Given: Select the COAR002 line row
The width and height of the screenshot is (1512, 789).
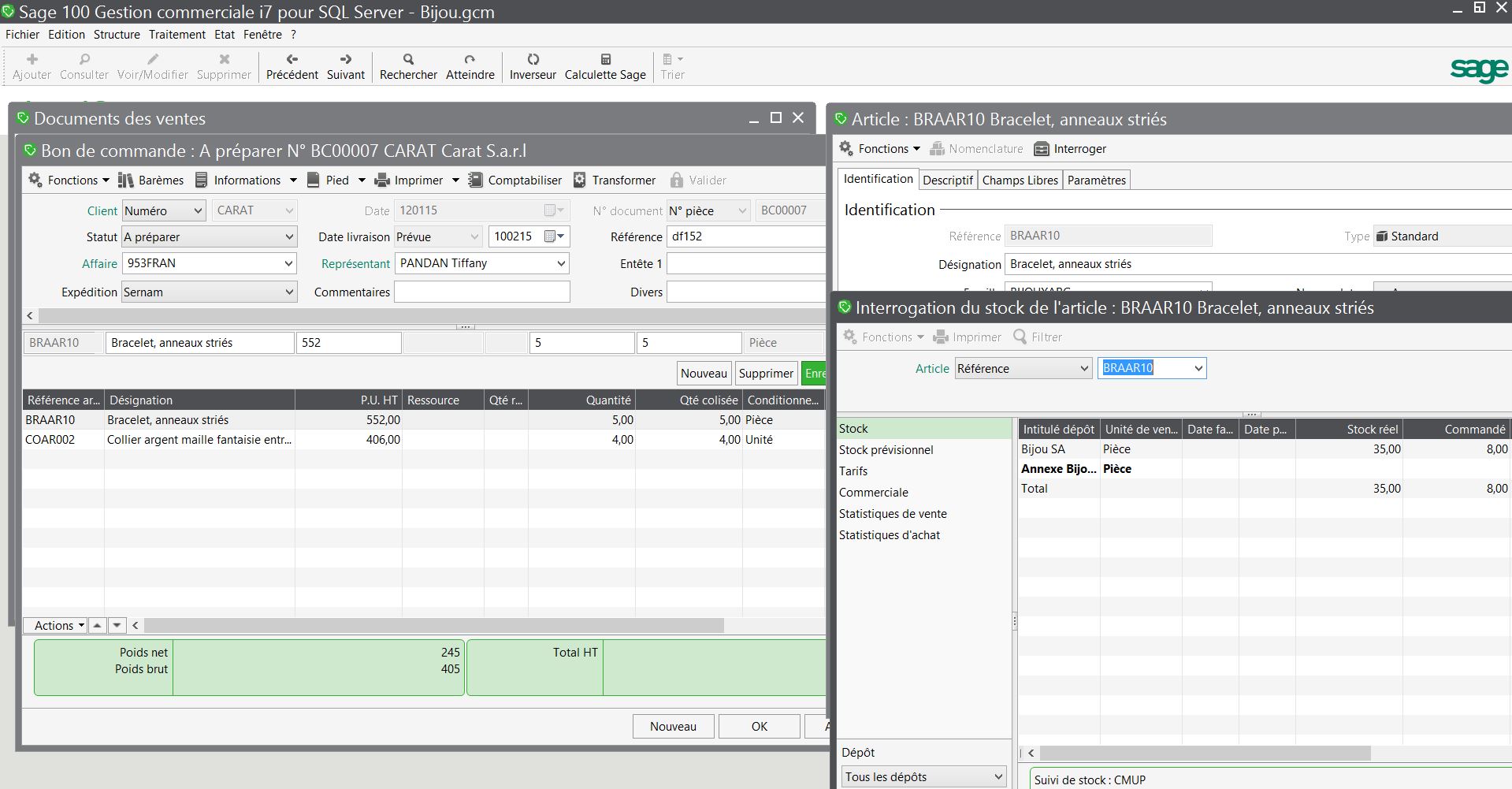Looking at the screenshot, I should tap(423, 440).
